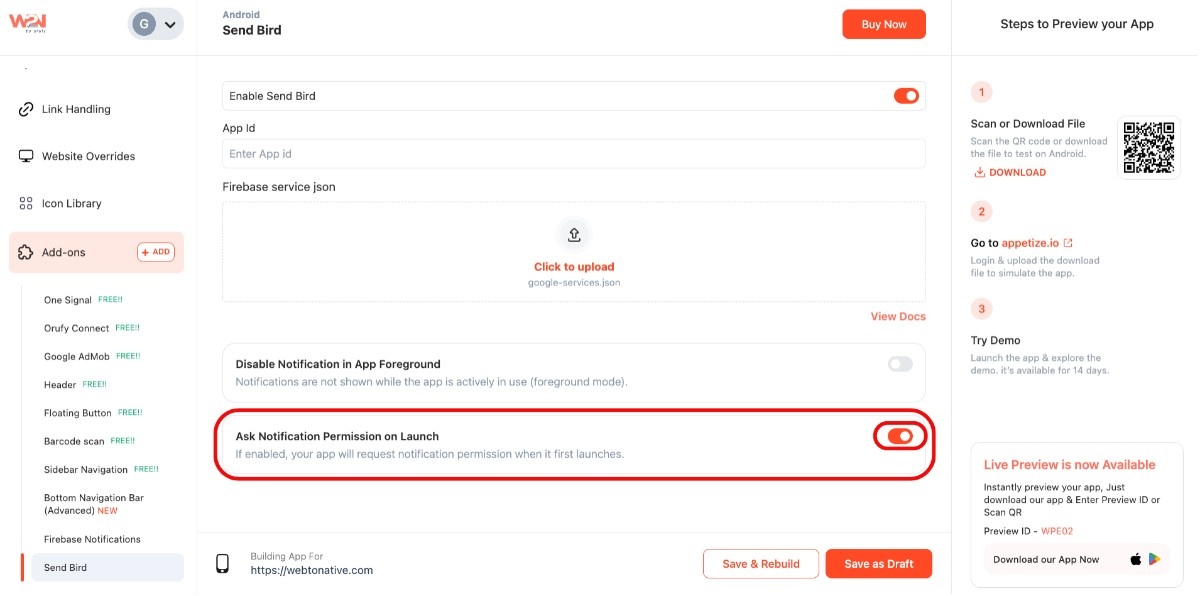Click the Apple store icon
Screen dimensions: 1200x596
point(1136,559)
